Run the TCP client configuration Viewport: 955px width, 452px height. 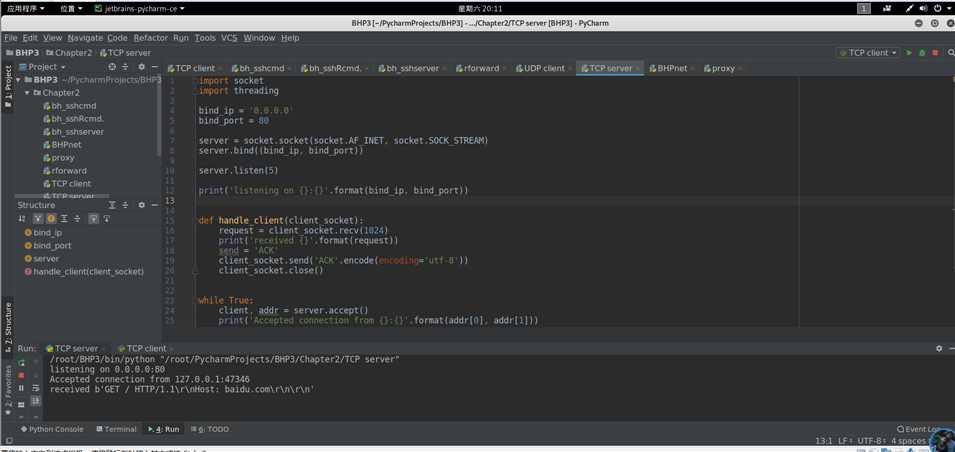tap(909, 53)
